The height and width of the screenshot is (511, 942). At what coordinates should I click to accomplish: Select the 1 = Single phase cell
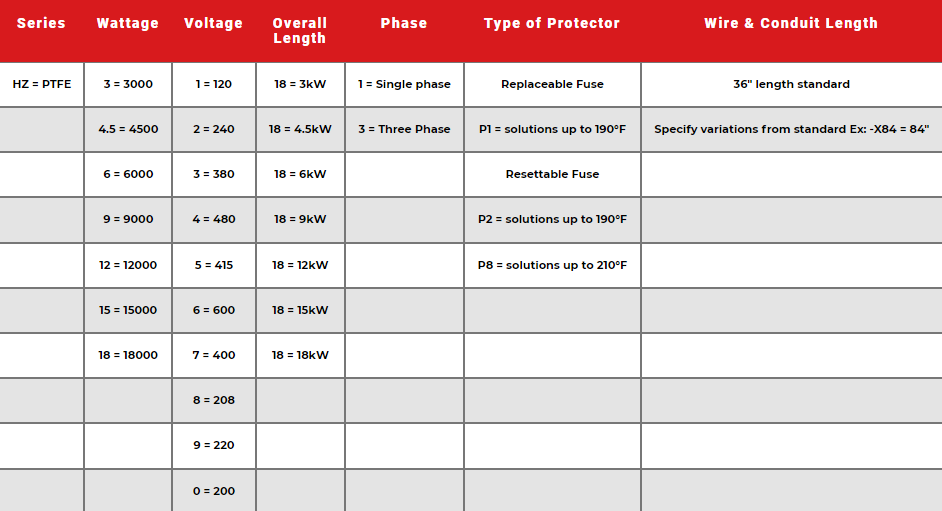pyautogui.click(x=404, y=84)
